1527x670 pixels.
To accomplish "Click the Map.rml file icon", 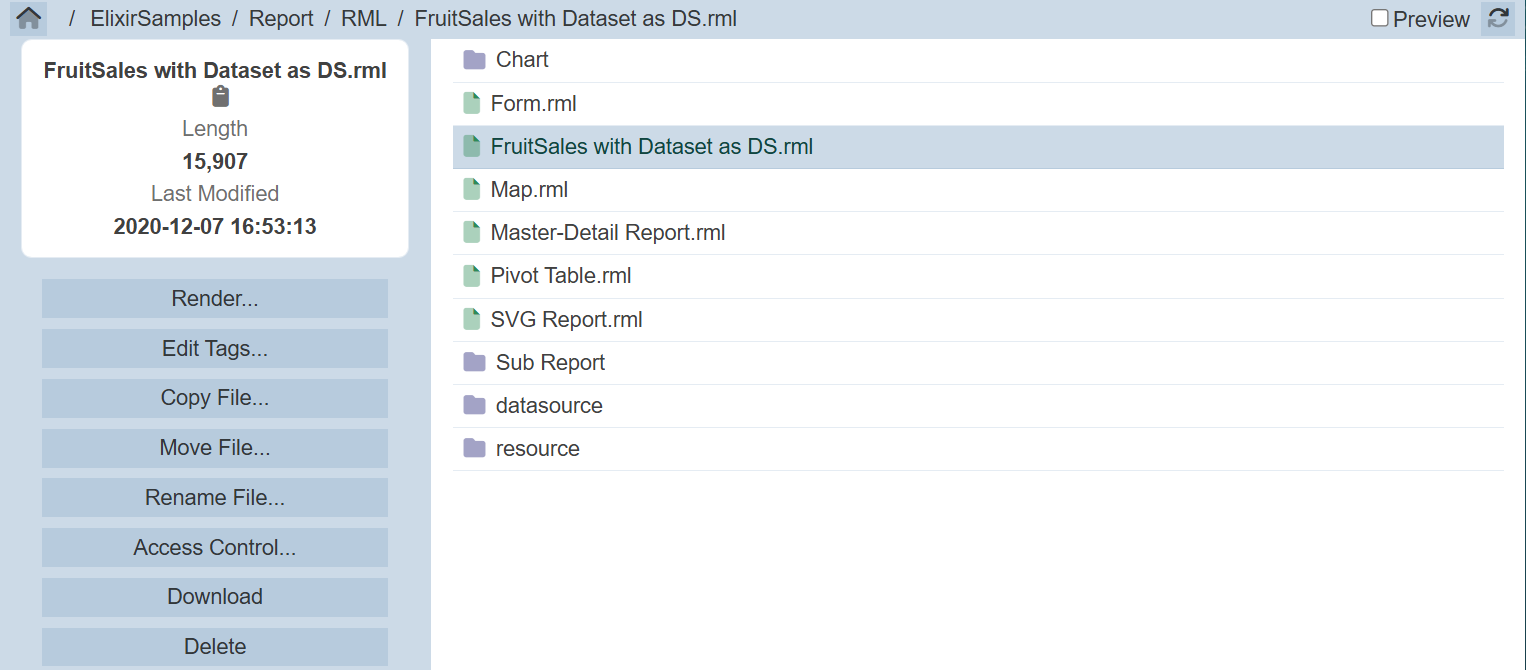I will [472, 189].
